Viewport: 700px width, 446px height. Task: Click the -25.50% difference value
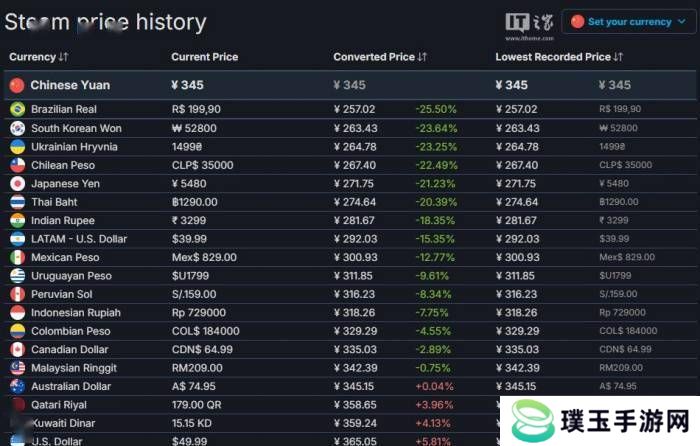click(436, 109)
